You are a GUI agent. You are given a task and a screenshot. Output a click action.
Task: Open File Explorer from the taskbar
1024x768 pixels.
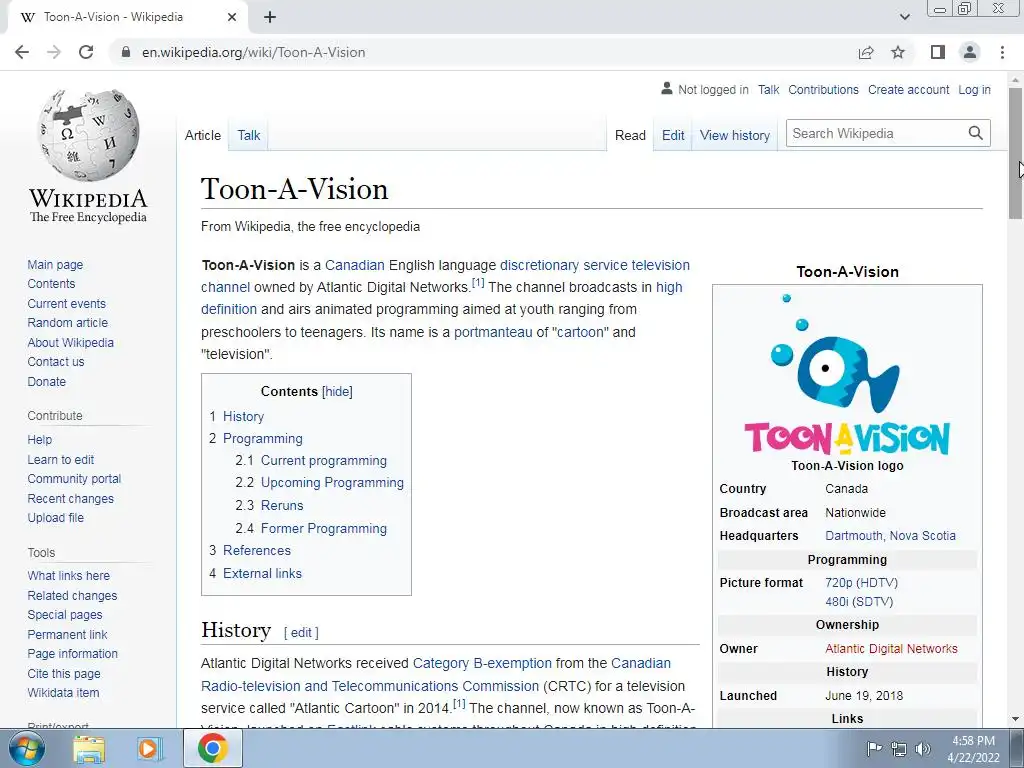pyautogui.click(x=89, y=748)
